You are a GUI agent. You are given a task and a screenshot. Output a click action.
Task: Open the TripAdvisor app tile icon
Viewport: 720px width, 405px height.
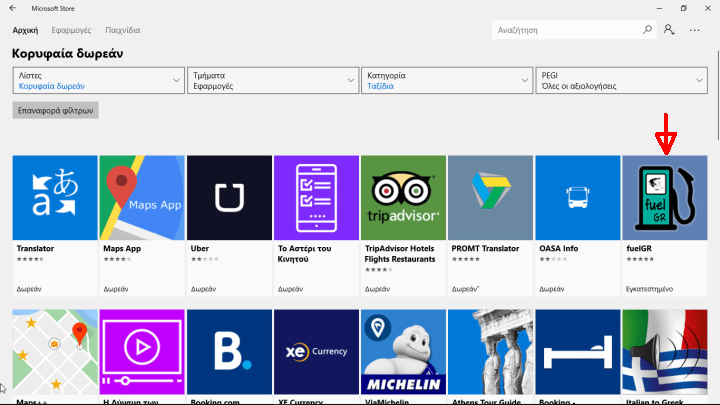tap(403, 197)
